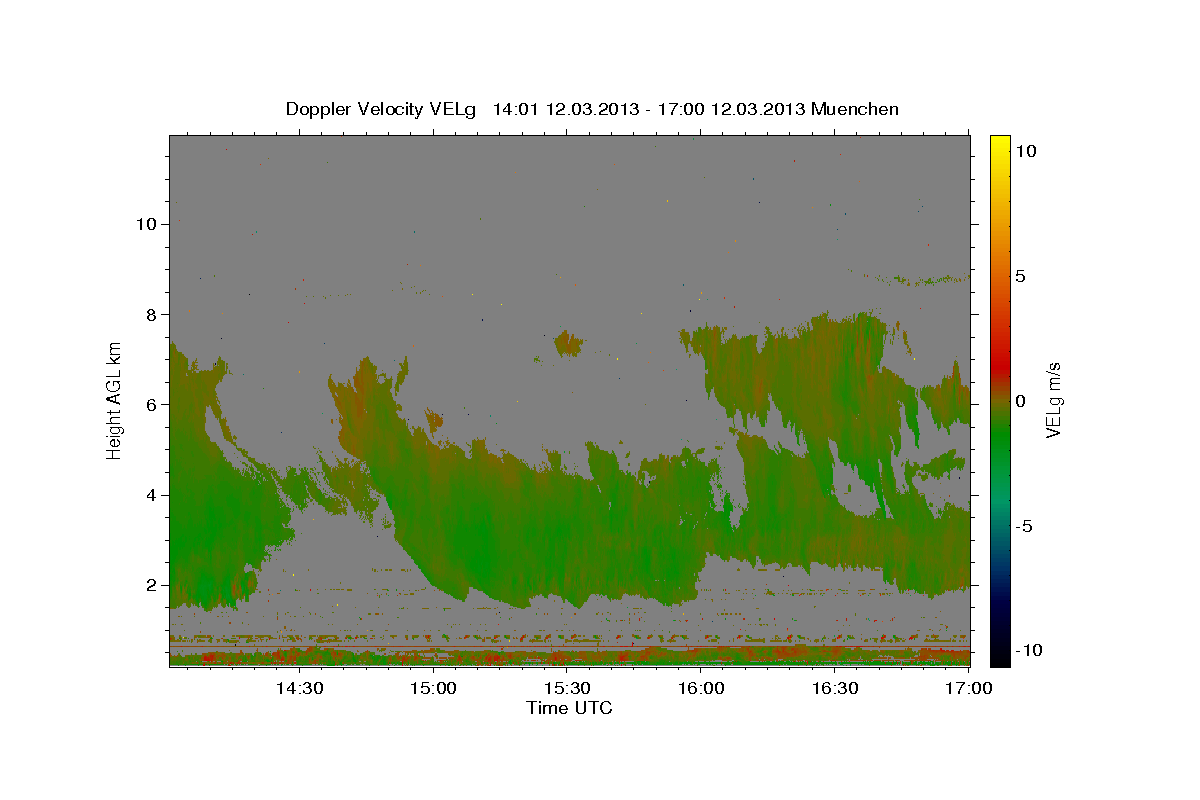The image size is (1200, 800).
Task: Click the colorbar label '10' at top
Action: pos(1026,151)
